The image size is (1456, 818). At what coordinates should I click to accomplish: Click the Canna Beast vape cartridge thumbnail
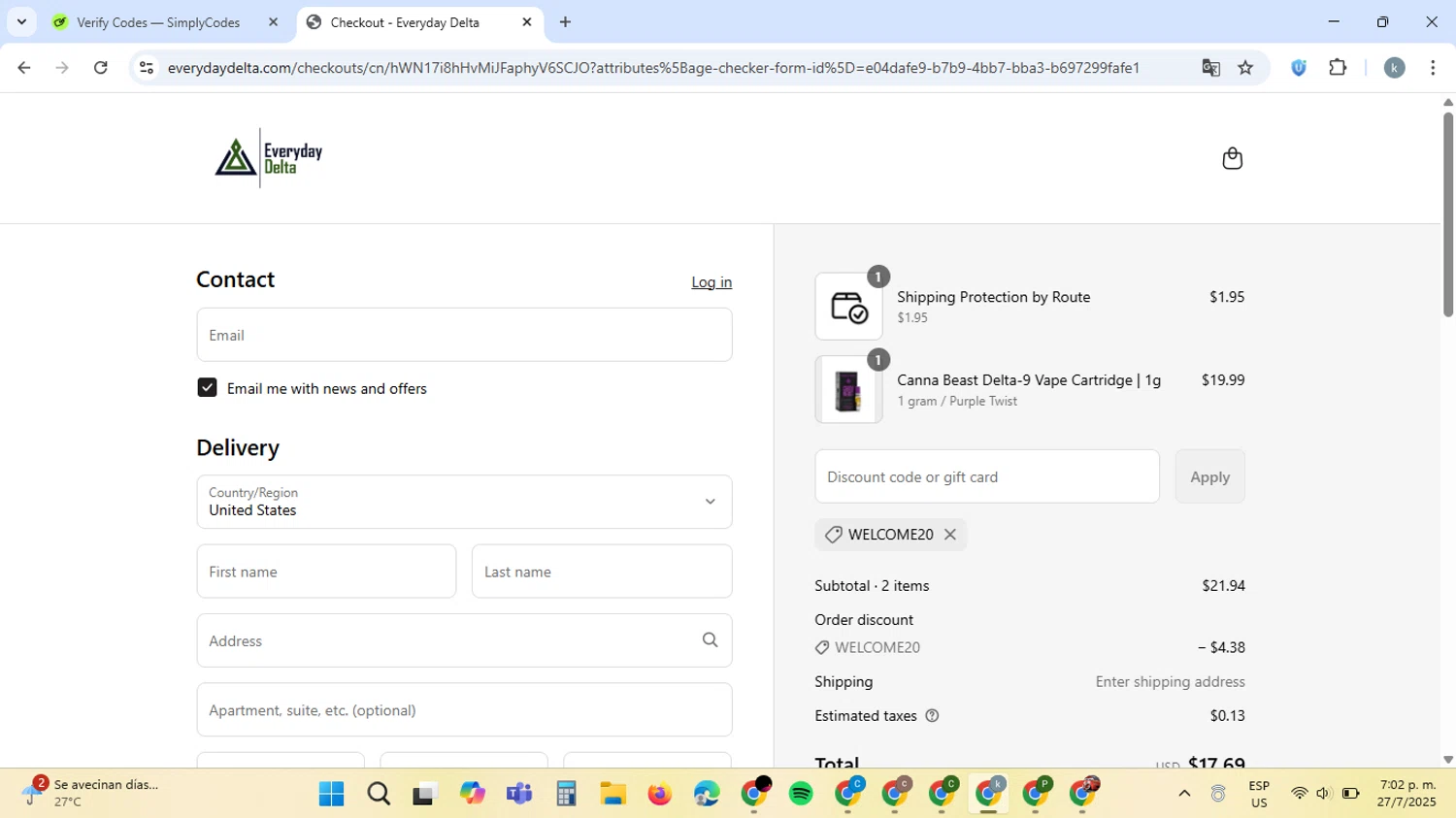(848, 390)
